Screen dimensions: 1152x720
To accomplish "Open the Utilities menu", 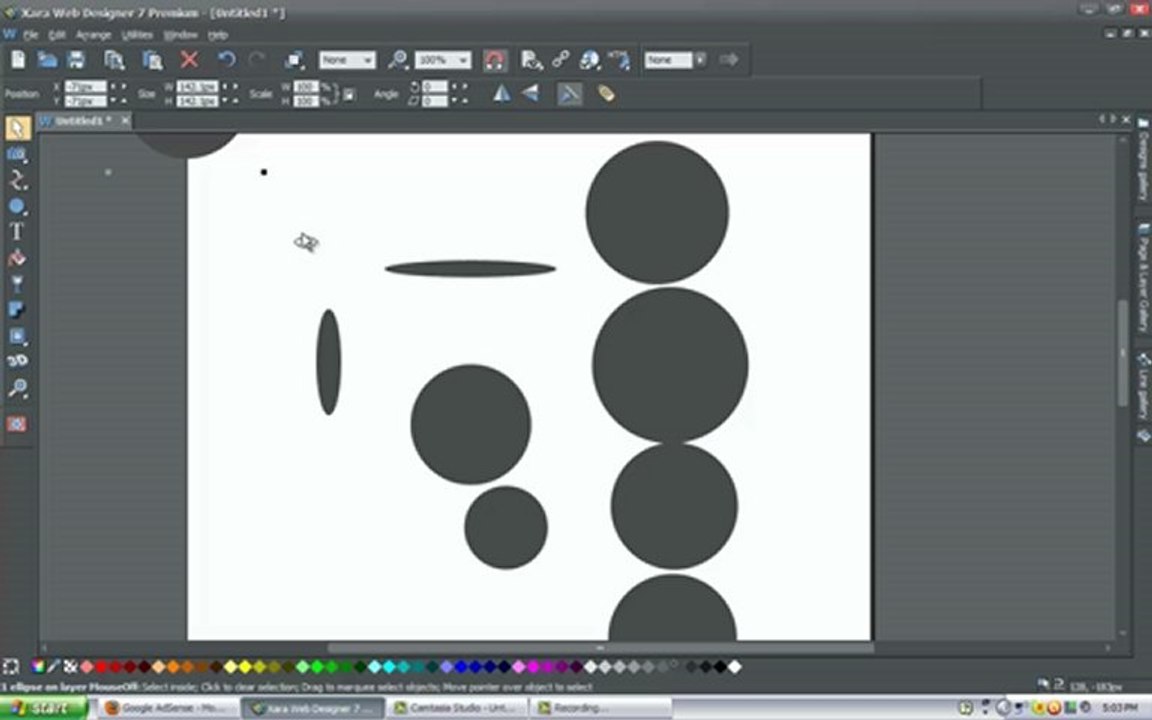I will [x=137, y=35].
